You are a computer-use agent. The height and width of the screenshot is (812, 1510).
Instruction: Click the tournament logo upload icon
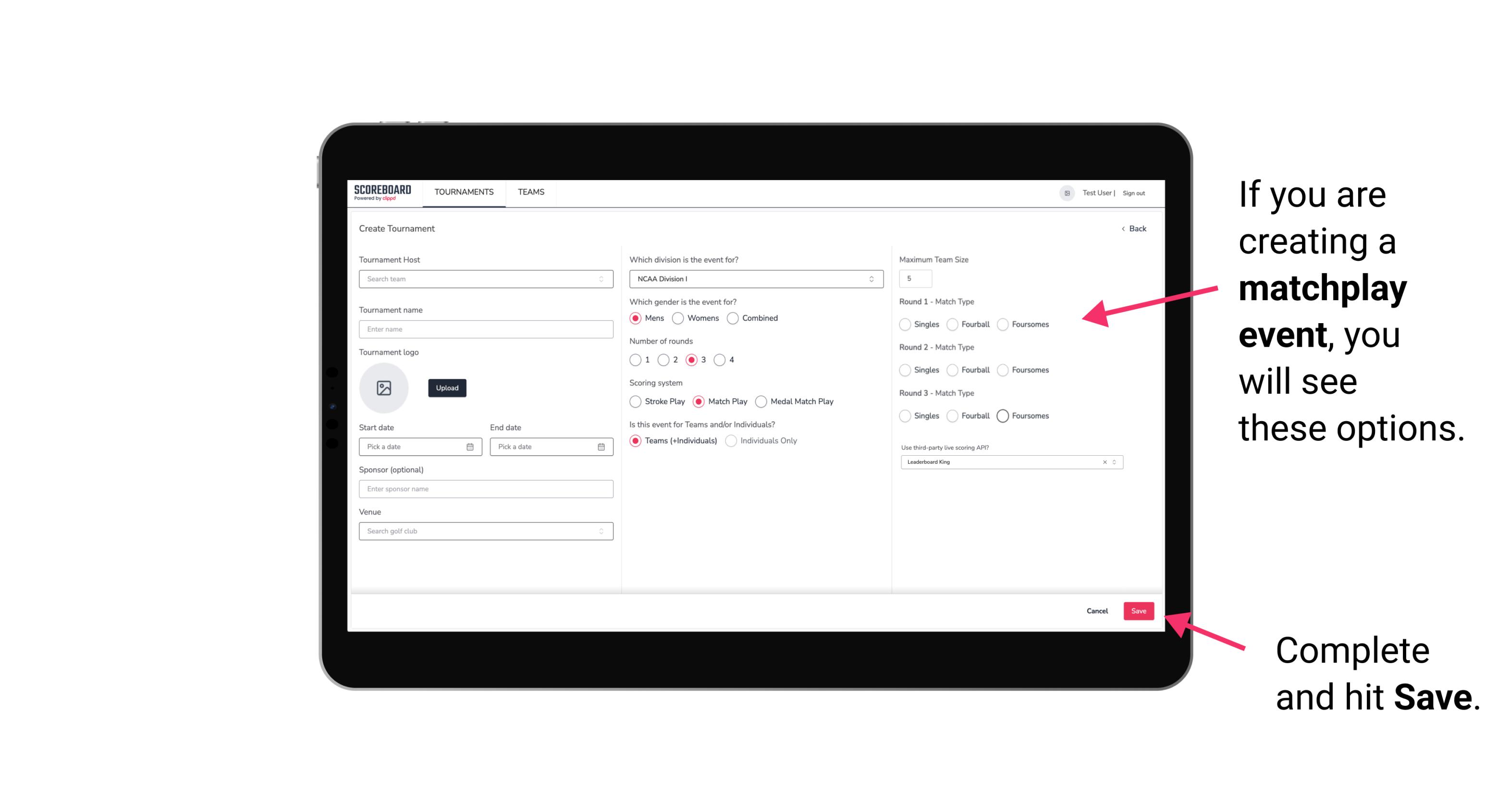(x=384, y=388)
